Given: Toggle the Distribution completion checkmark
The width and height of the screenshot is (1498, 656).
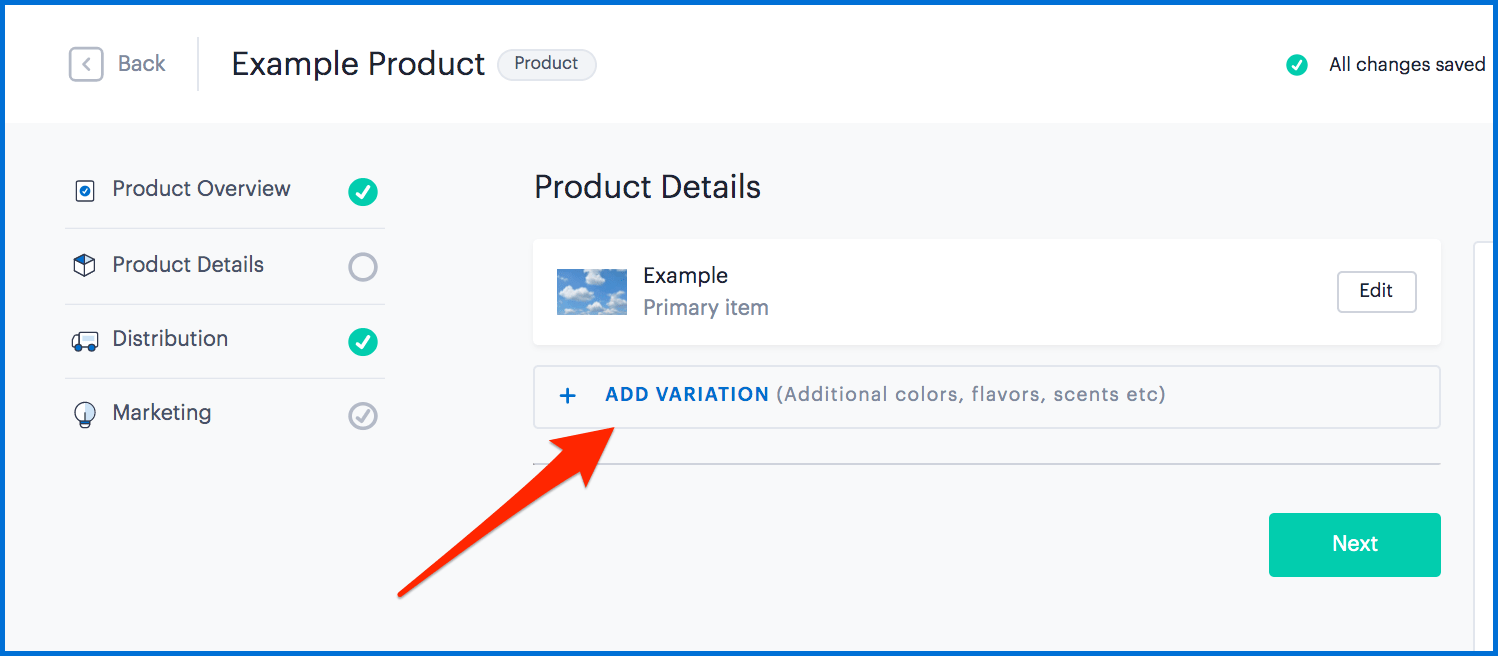Looking at the screenshot, I should 363,342.
